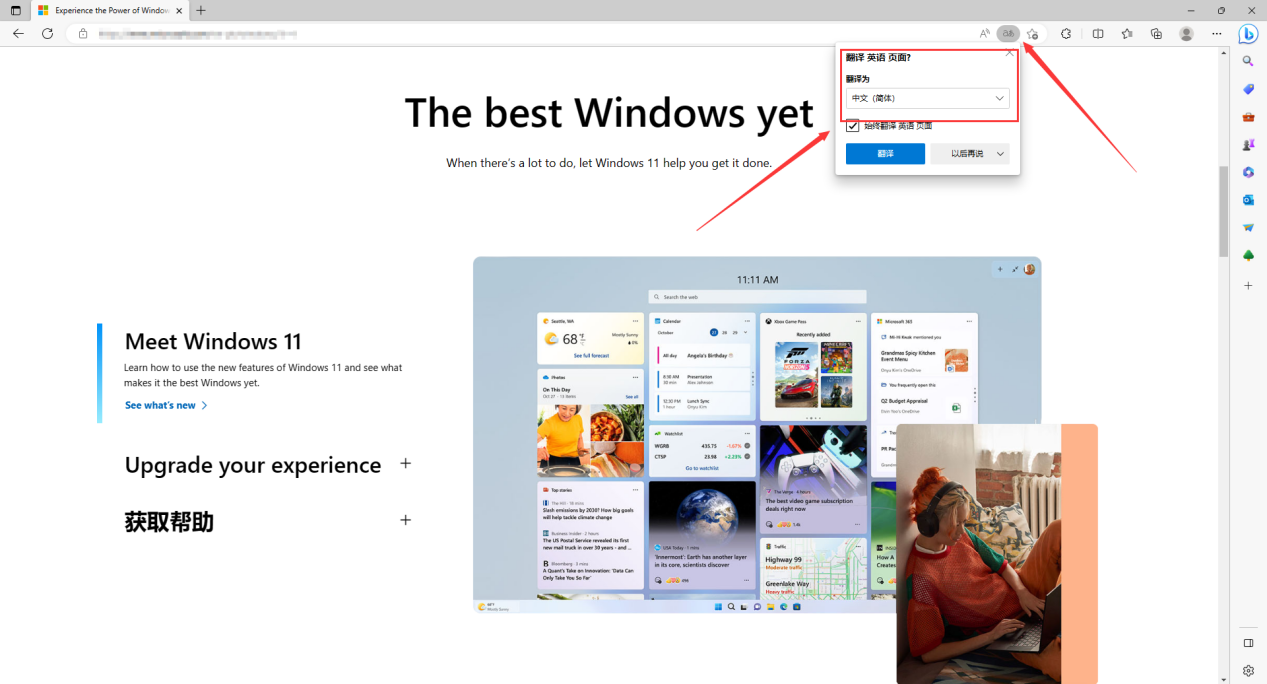Open the user profile avatar
The width and height of the screenshot is (1267, 684).
(1187, 33)
